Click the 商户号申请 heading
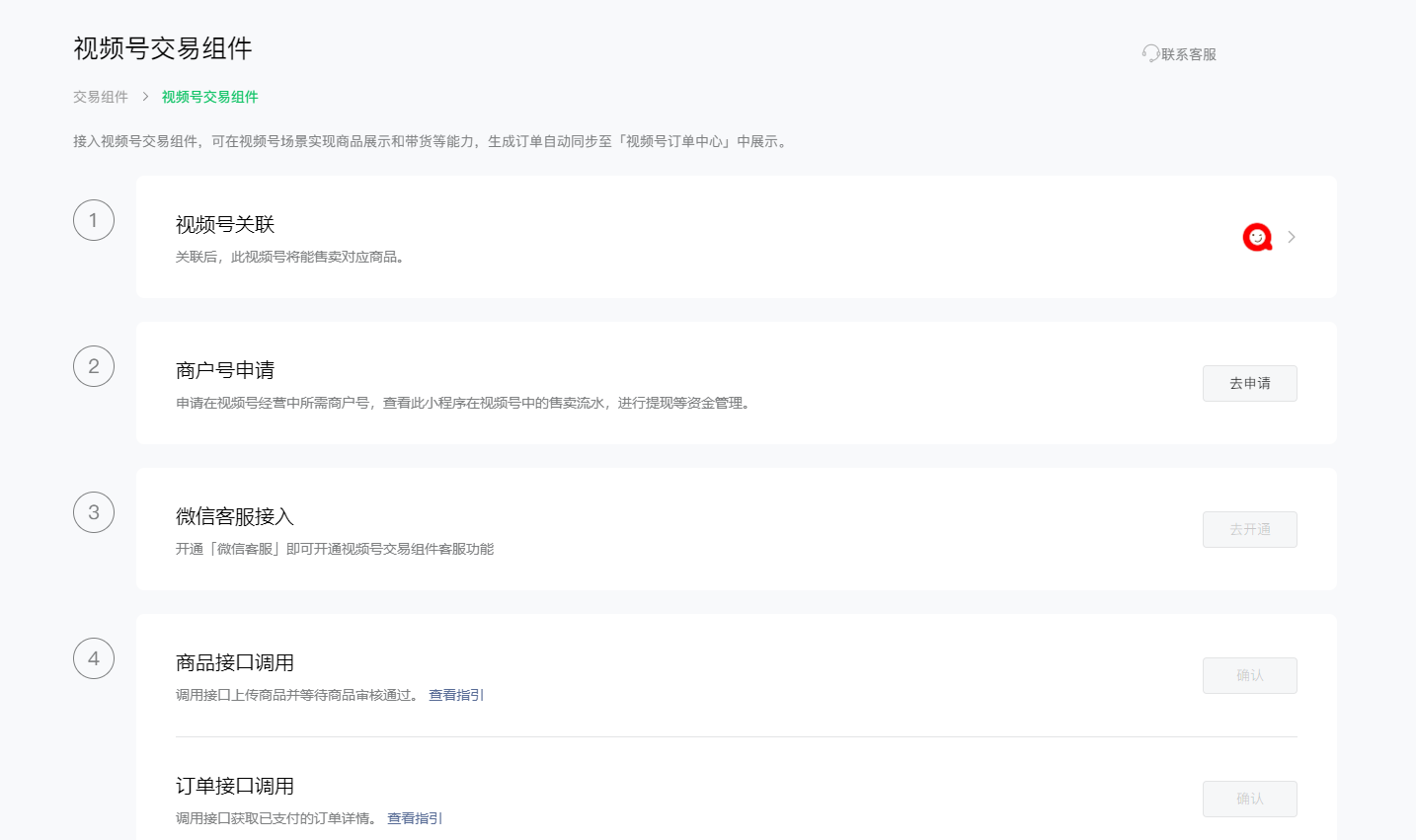Screen dimensions: 1416x840 (x=225, y=370)
